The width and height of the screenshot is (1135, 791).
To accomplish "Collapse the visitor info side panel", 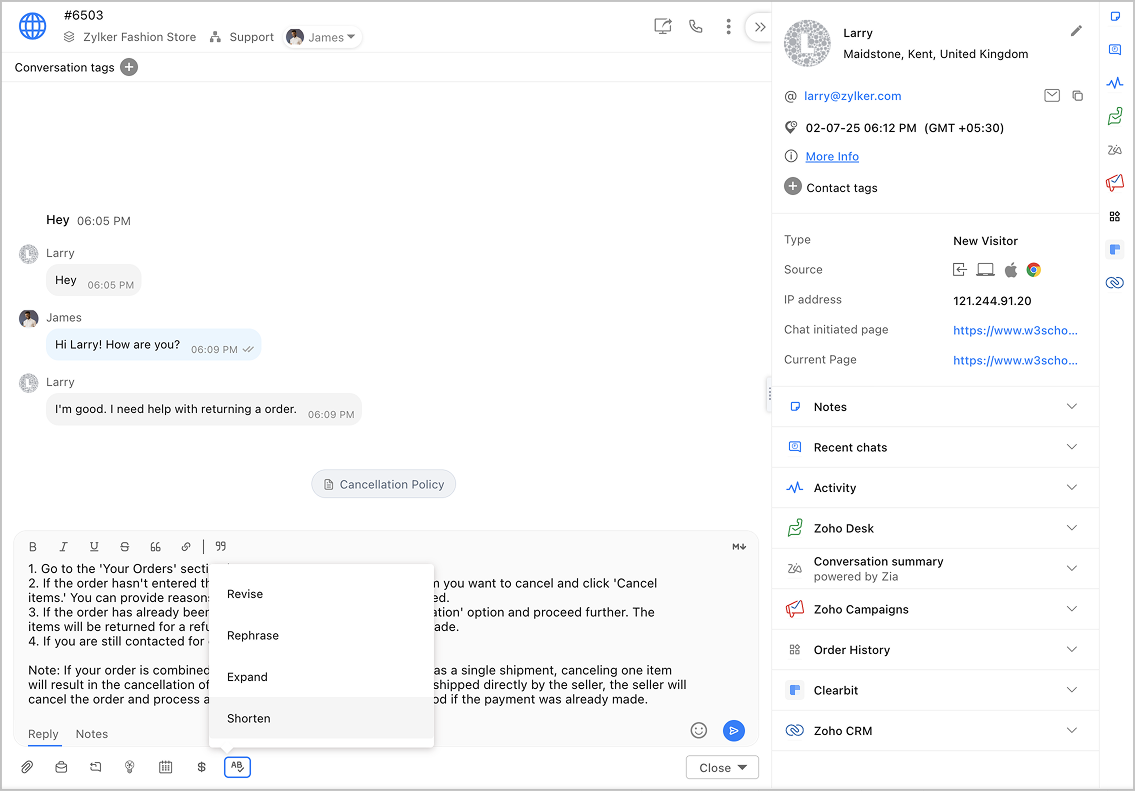I will 759,28.
